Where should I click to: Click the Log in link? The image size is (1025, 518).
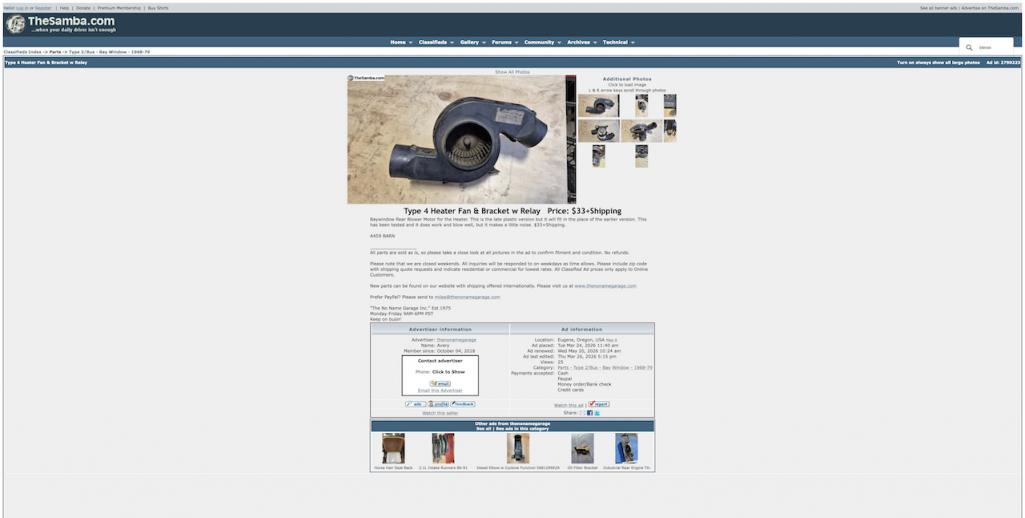click(20, 8)
